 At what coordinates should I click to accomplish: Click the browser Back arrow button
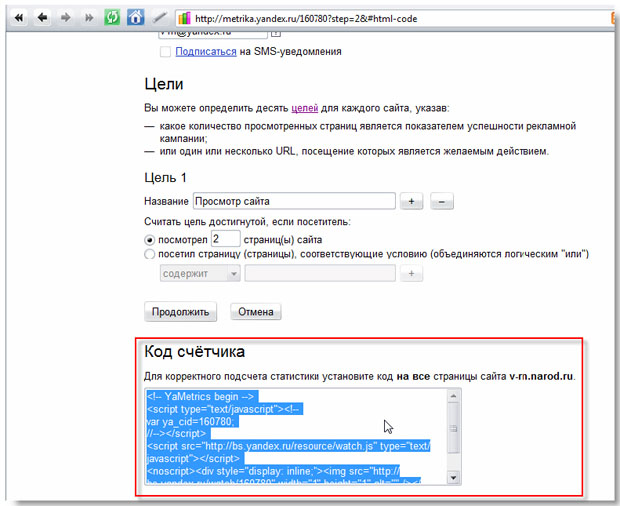tap(43, 17)
